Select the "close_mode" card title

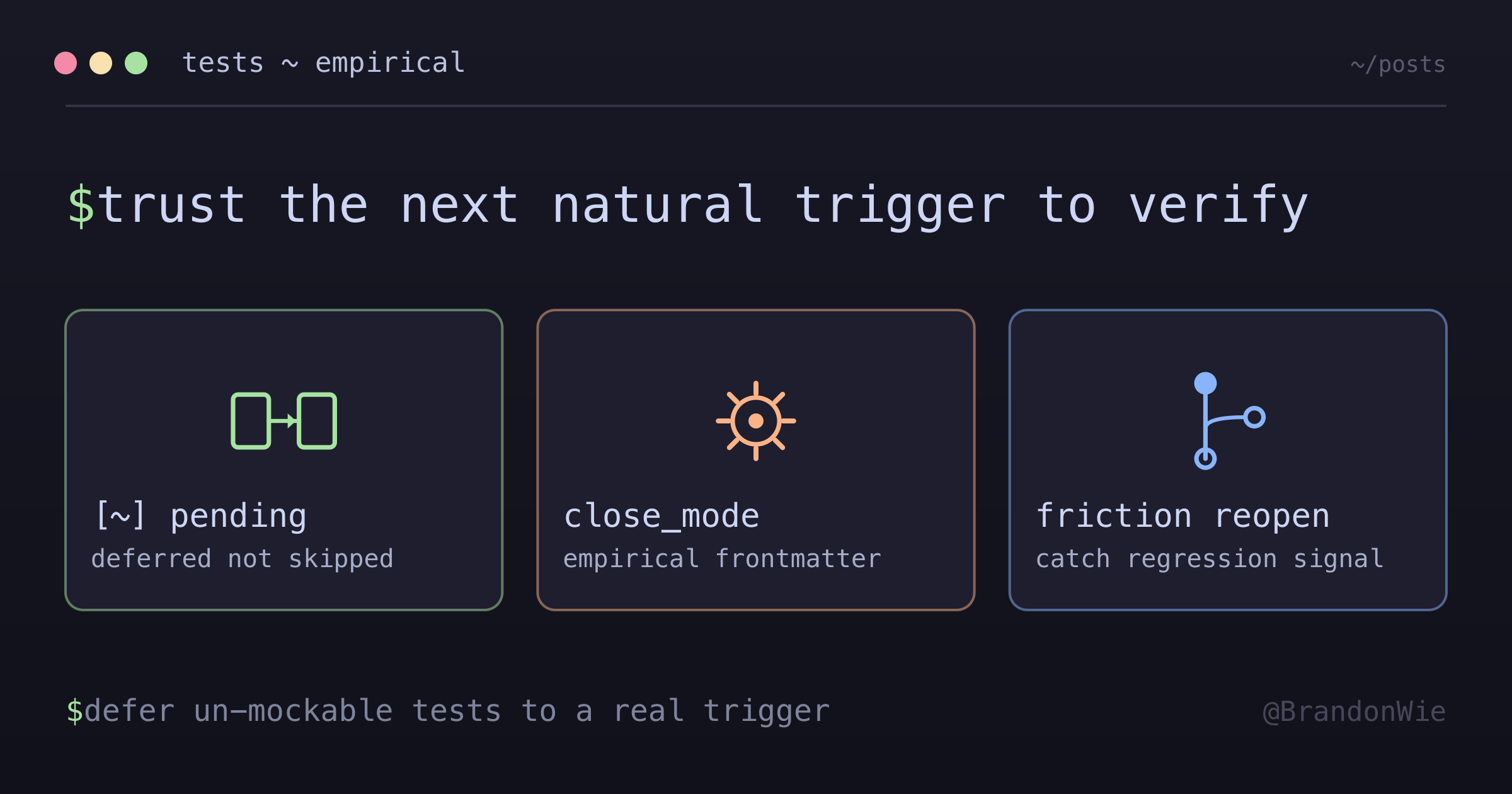(x=661, y=515)
